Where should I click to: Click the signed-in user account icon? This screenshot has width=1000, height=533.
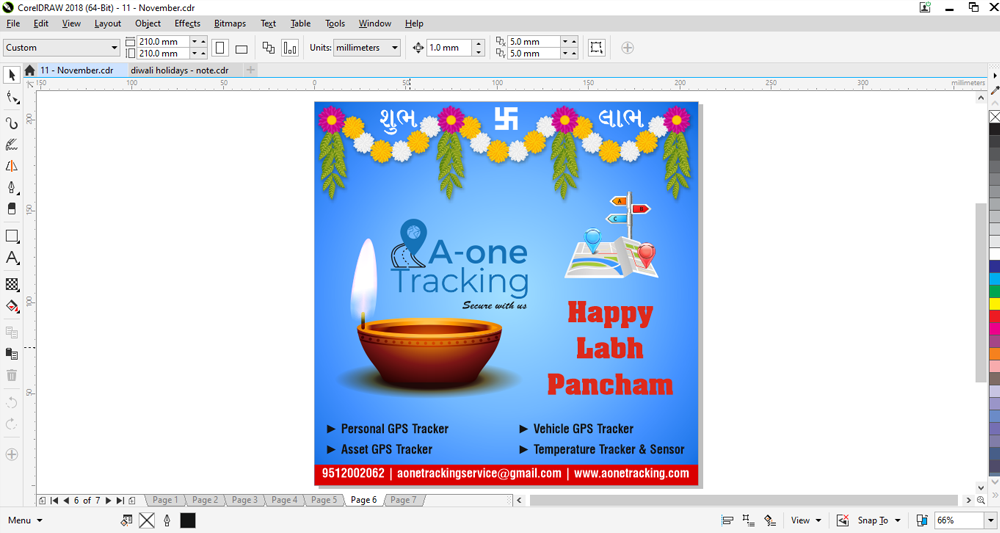(925, 7)
